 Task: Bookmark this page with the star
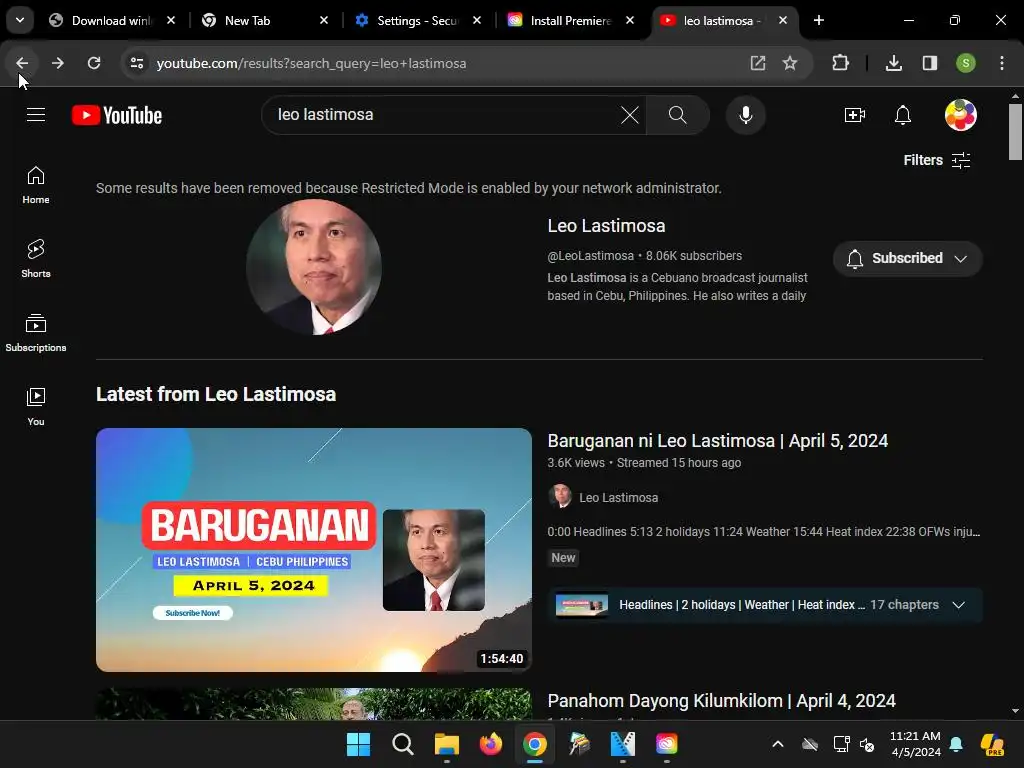coord(790,63)
